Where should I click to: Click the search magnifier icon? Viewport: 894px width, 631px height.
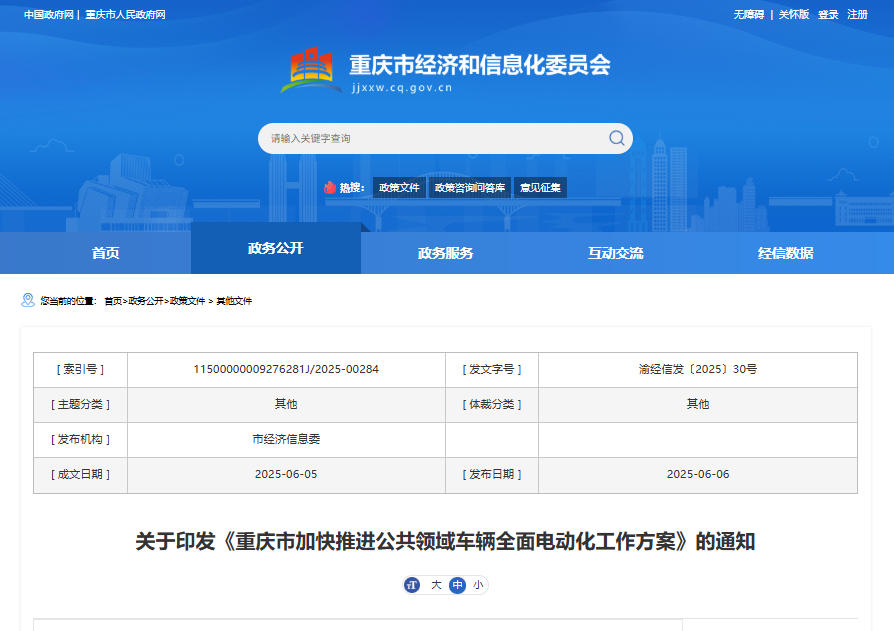tap(616, 138)
